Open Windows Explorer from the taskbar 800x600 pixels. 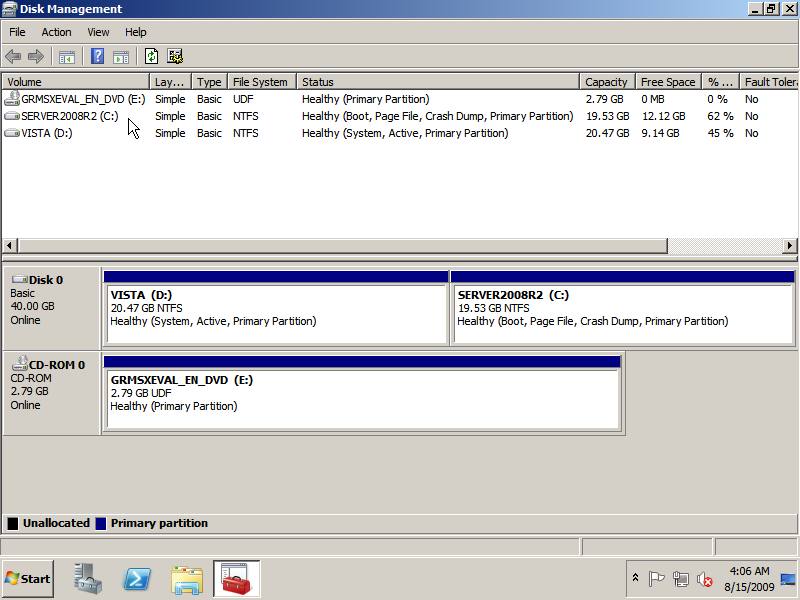(x=187, y=580)
